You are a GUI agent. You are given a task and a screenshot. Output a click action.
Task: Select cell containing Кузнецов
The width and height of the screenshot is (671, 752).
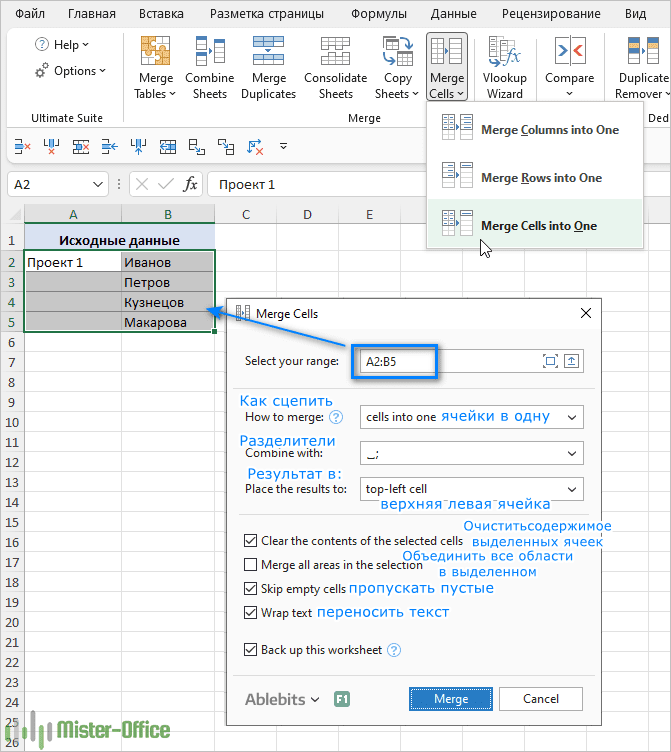tap(168, 302)
